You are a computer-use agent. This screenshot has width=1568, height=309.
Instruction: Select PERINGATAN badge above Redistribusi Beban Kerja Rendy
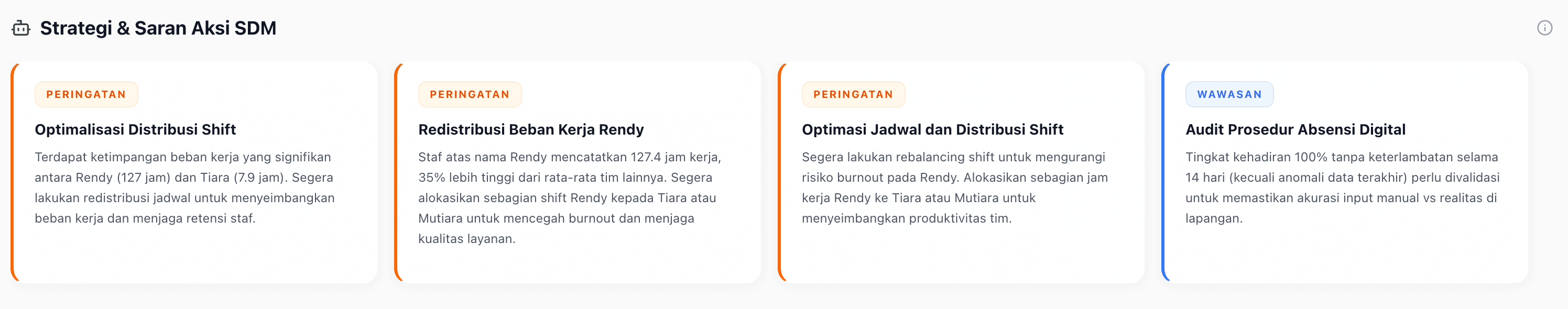point(470,94)
